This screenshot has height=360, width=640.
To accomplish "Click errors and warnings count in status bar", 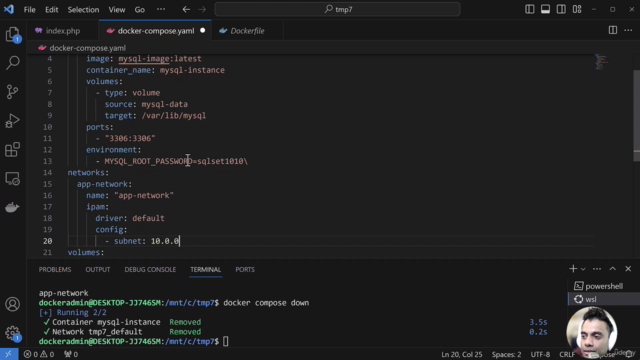I will 39,354.
